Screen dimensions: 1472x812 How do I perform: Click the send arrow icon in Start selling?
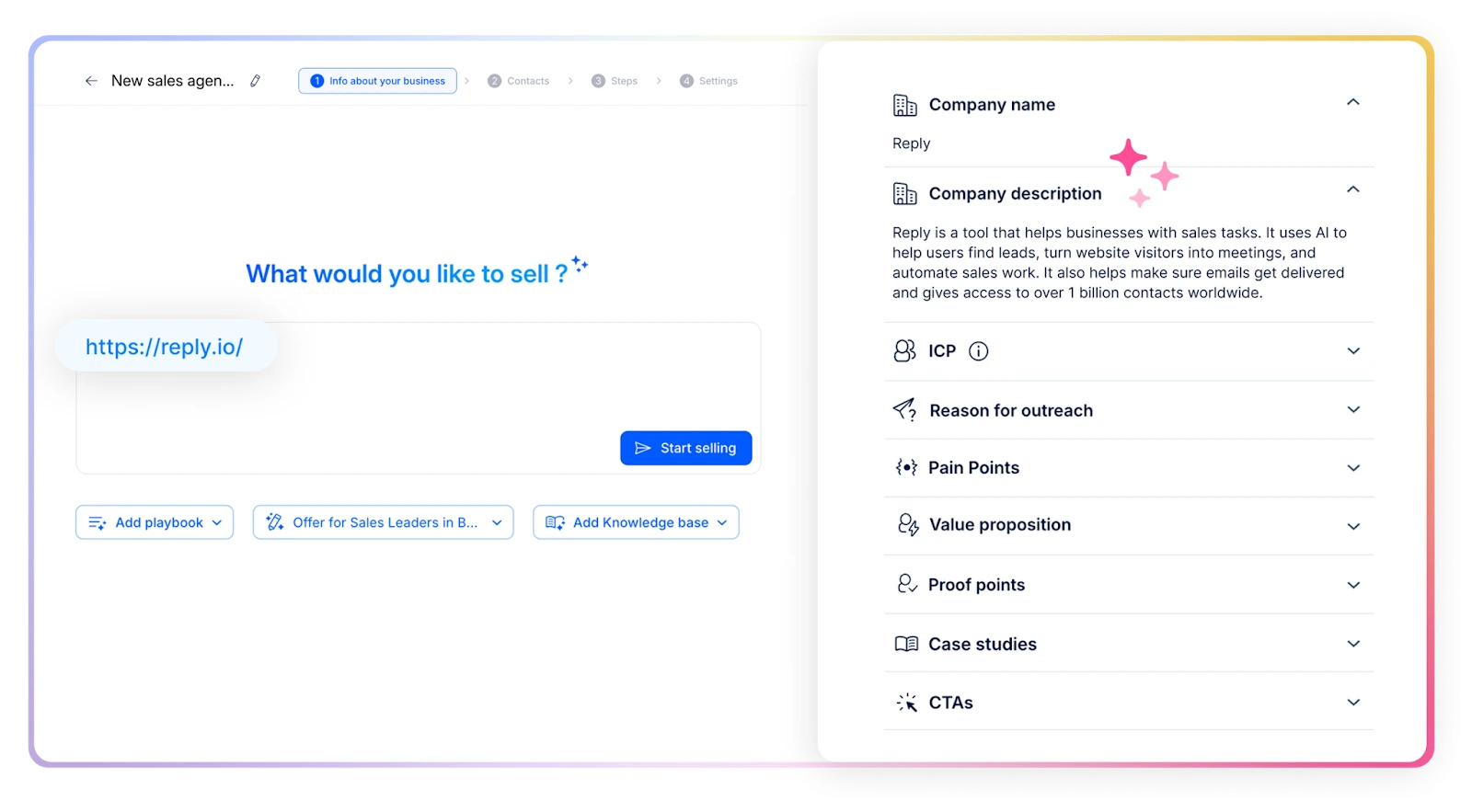[x=643, y=448]
